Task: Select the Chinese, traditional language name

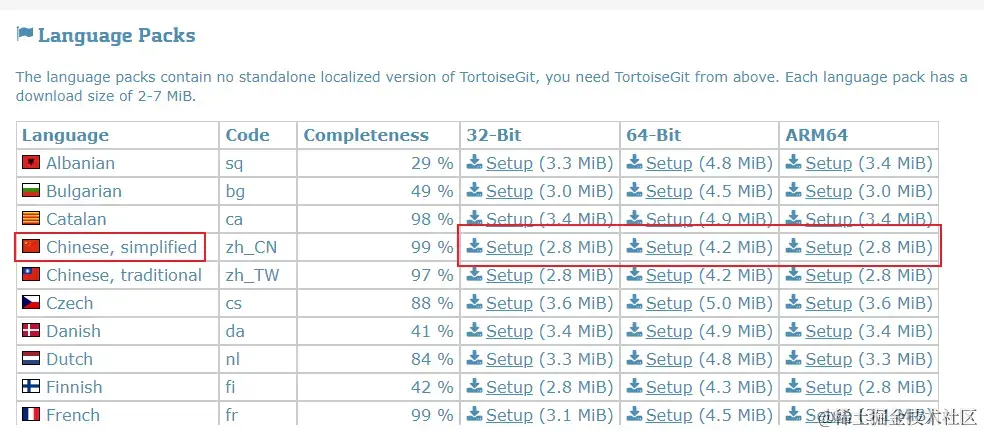Action: click(124, 275)
